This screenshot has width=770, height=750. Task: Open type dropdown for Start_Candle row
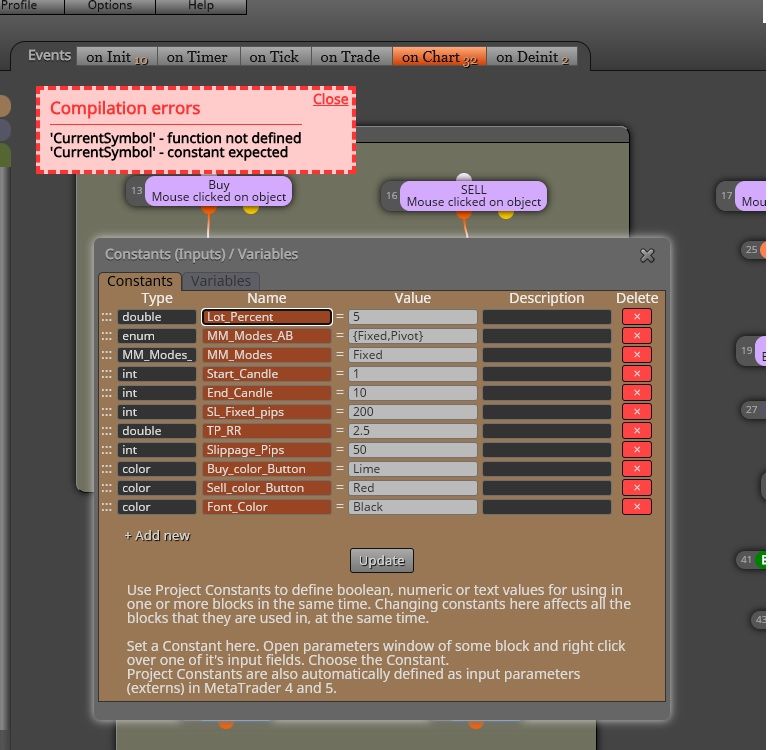click(157, 374)
